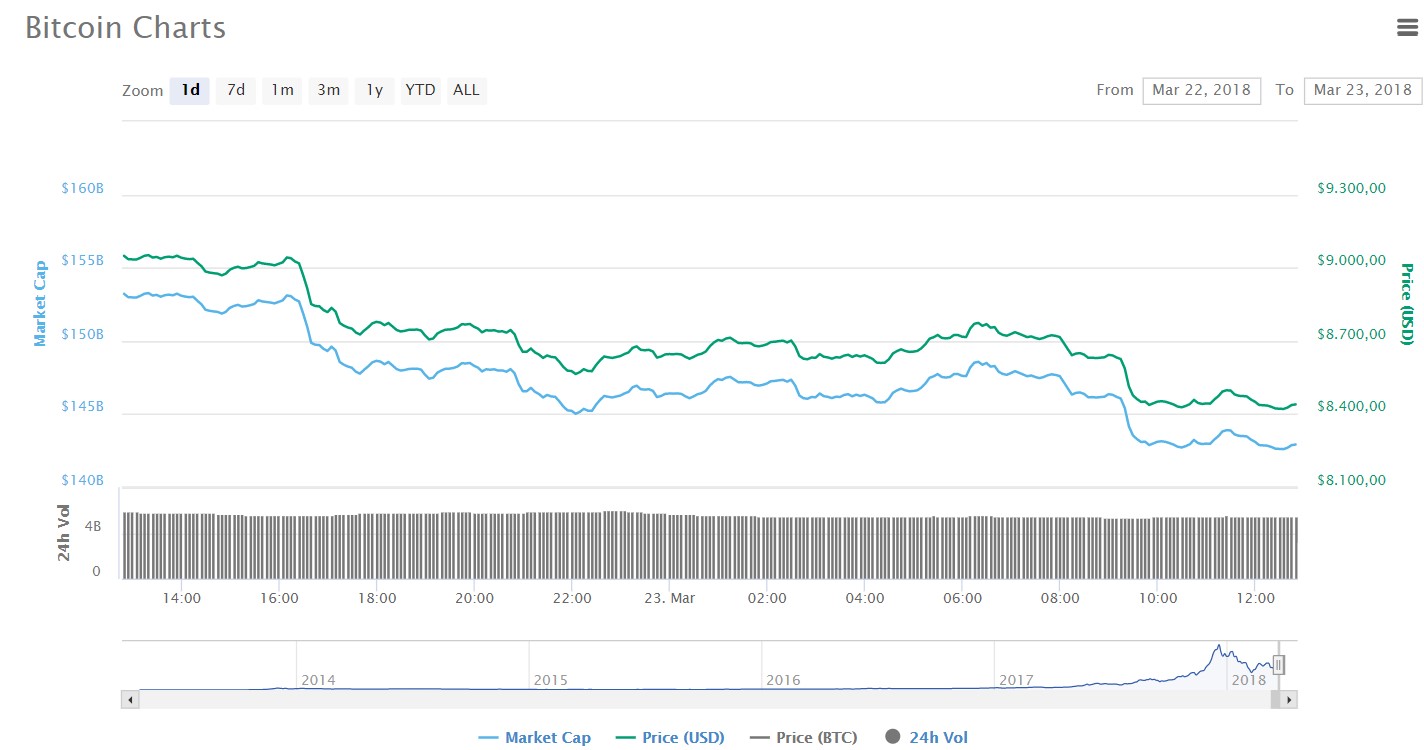
Task: Click the 22:00 time axis label
Action: [572, 598]
